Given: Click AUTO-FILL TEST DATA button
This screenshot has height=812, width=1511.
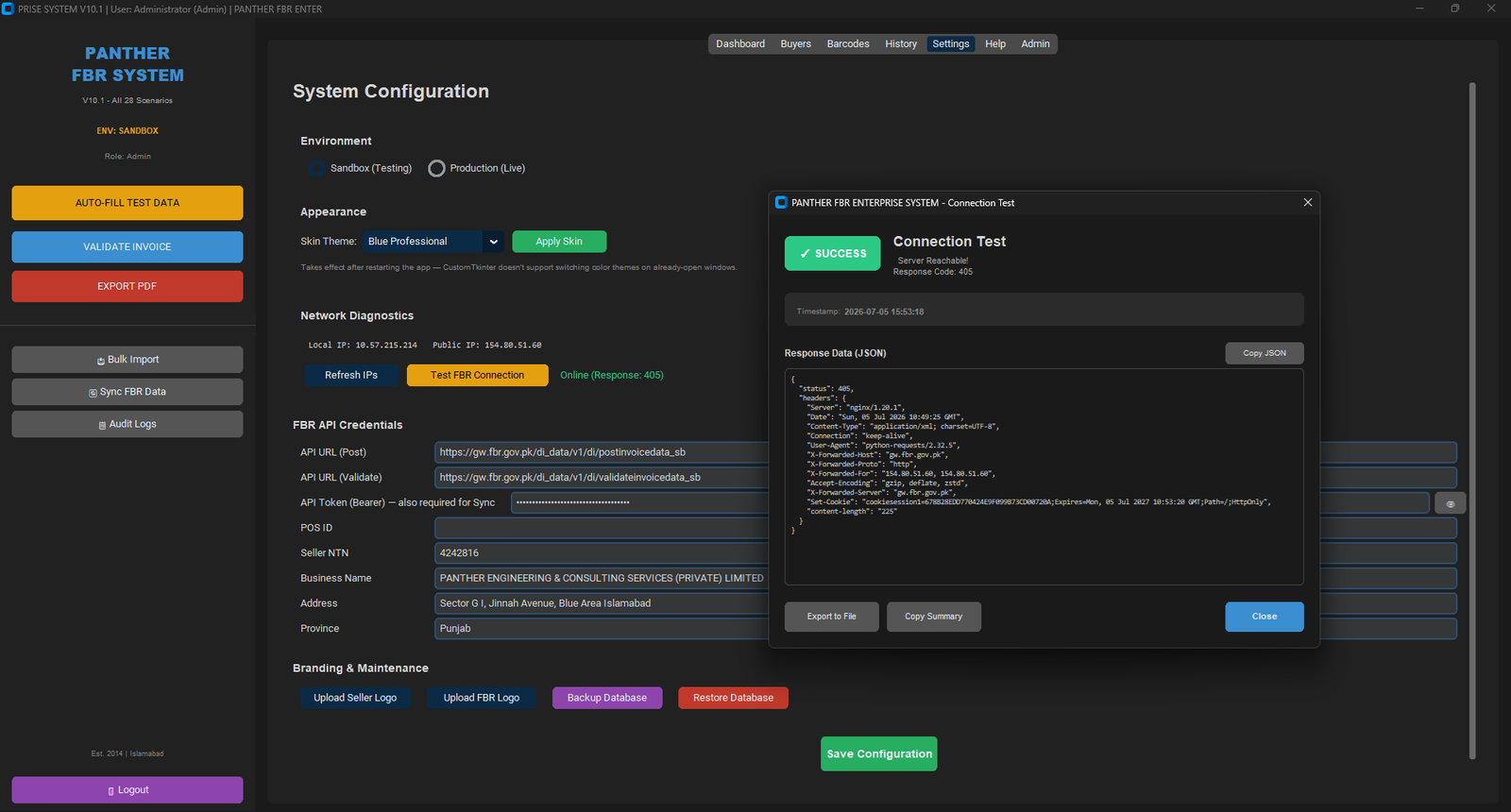Looking at the screenshot, I should coord(127,203).
